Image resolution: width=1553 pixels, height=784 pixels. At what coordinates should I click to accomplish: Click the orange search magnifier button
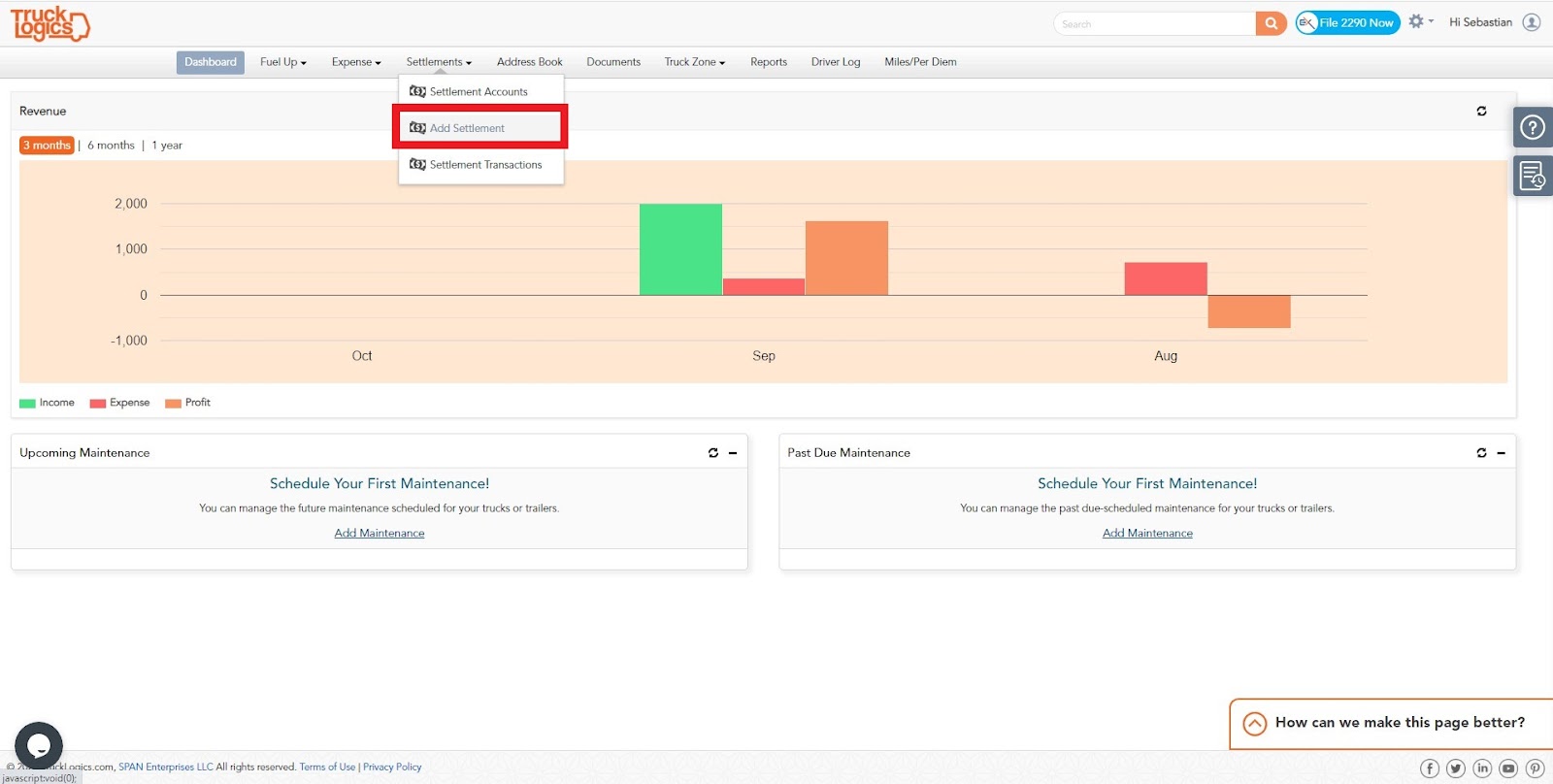click(1271, 23)
